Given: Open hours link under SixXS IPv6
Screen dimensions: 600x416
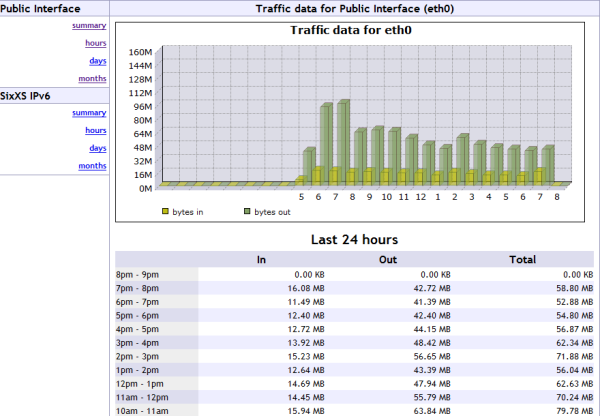Looking at the screenshot, I should pyautogui.click(x=95, y=131).
